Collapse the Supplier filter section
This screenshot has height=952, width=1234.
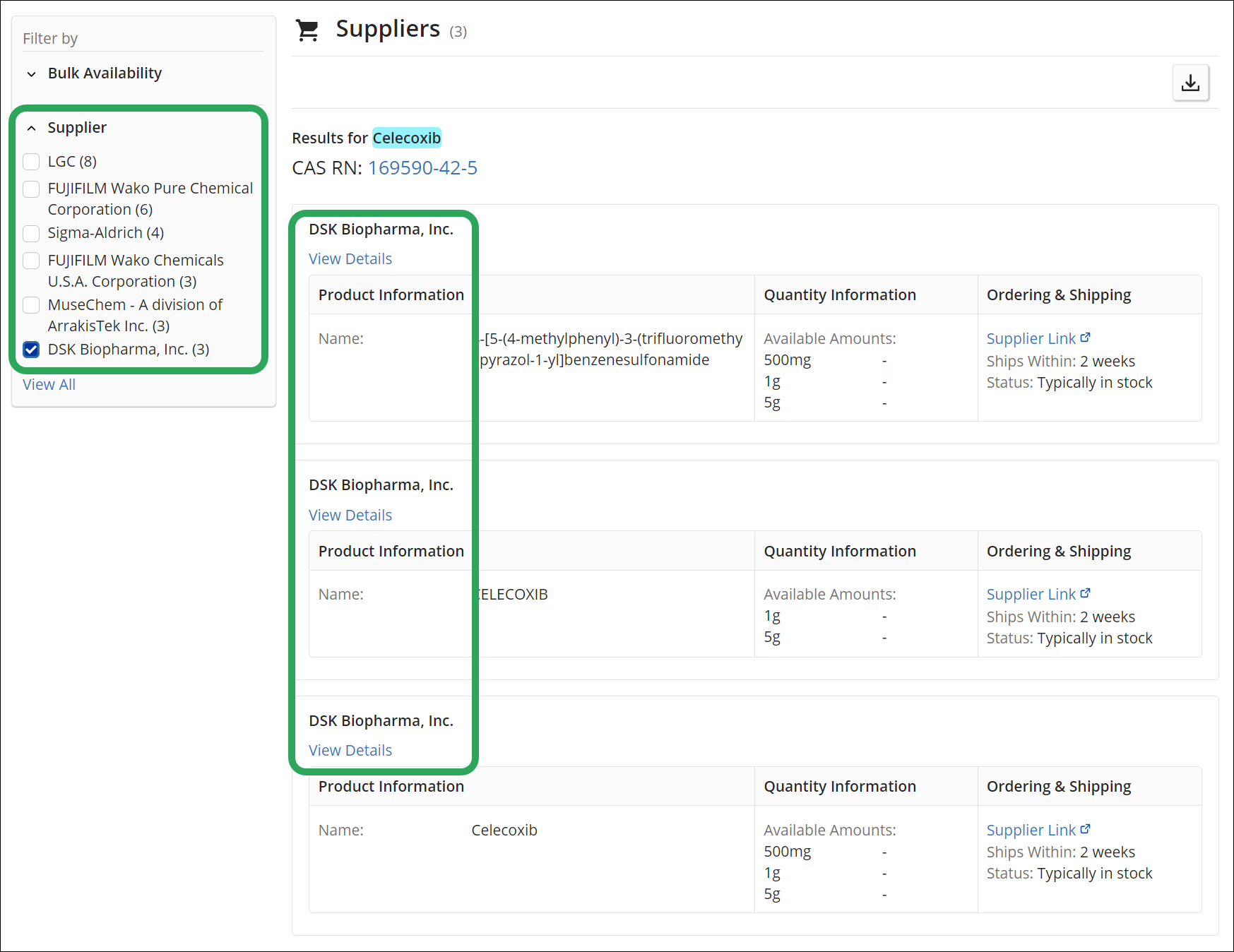tap(31, 128)
